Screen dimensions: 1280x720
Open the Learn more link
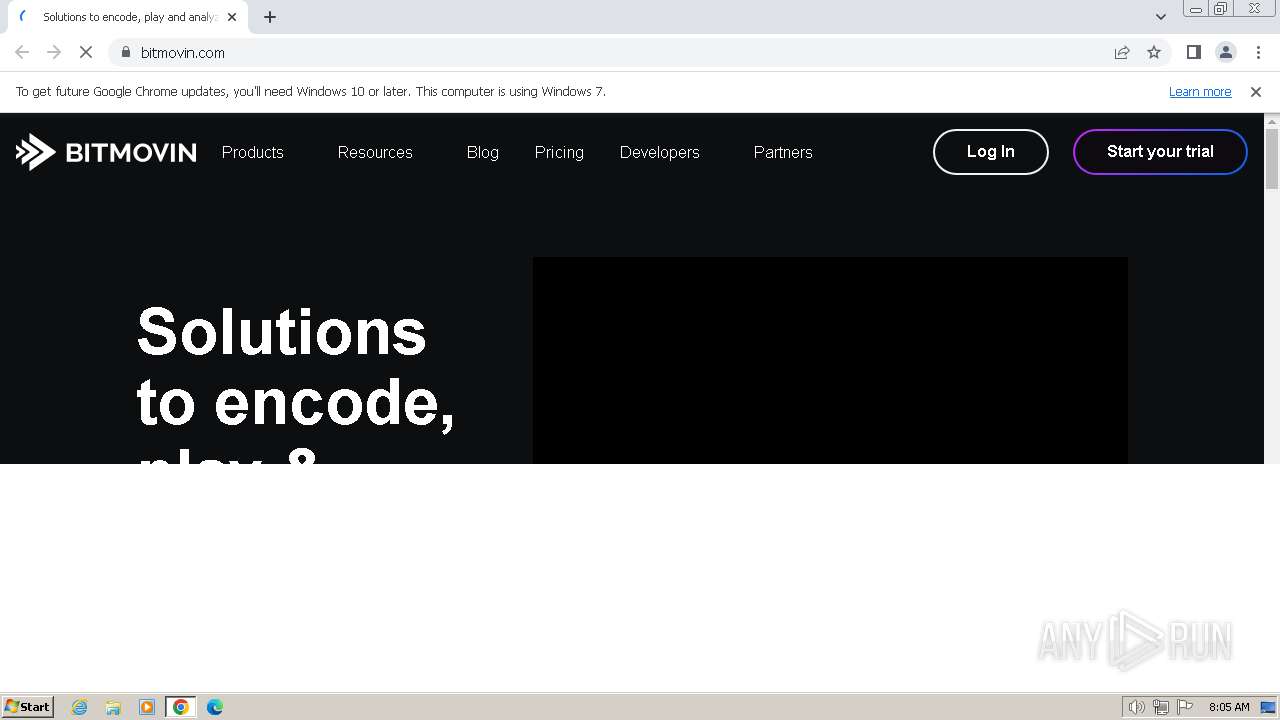(x=1200, y=91)
